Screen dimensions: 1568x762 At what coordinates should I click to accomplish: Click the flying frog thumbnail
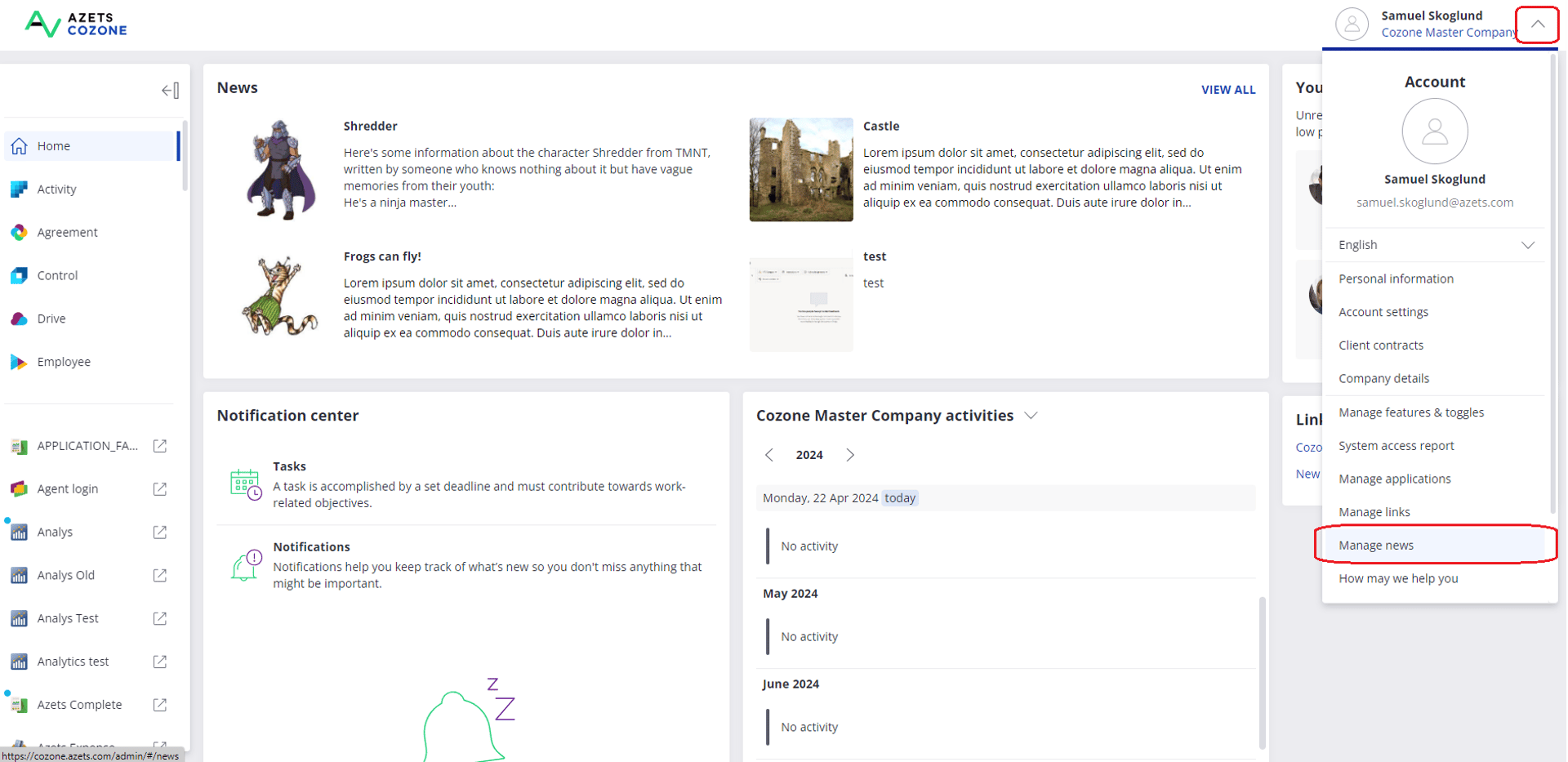[281, 296]
